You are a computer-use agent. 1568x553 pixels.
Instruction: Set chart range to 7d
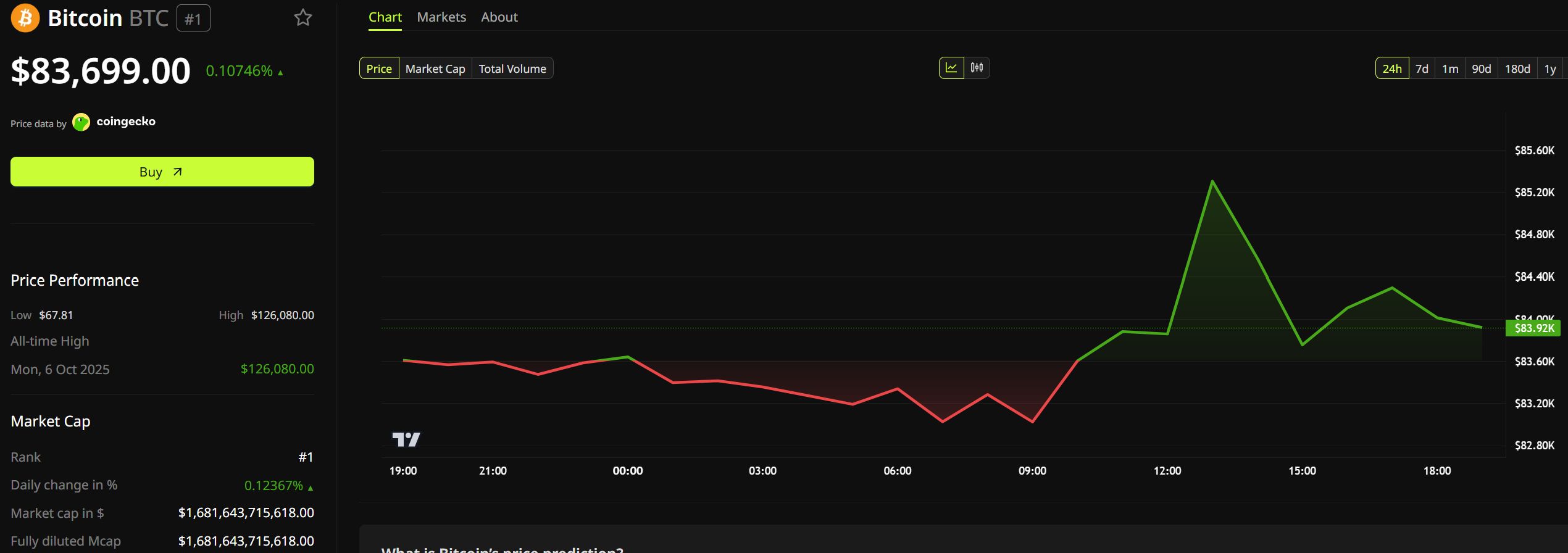[x=1422, y=69]
